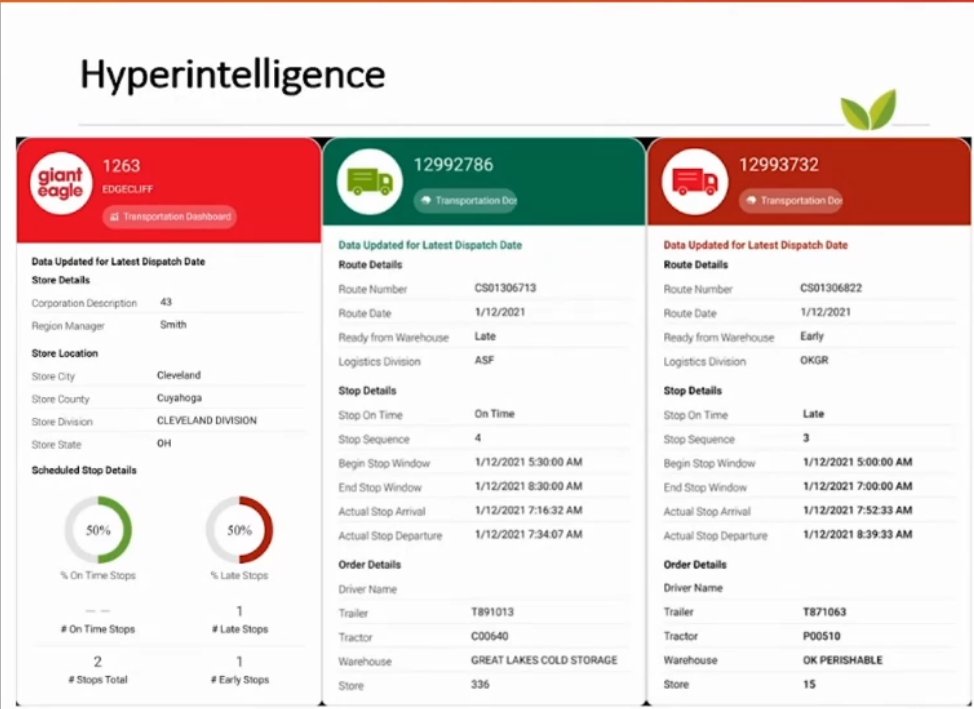Click Scheduled Stop Details heading
This screenshot has width=974, height=709.
pos(84,470)
